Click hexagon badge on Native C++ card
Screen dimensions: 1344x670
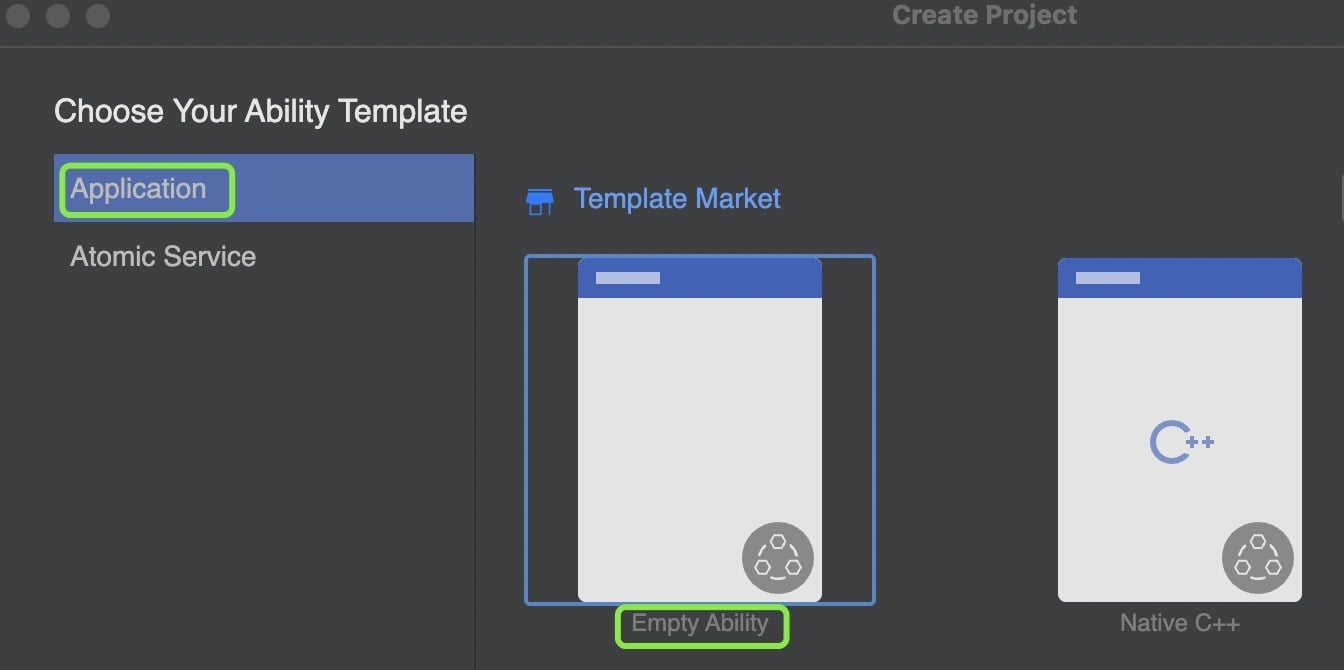point(1257,558)
